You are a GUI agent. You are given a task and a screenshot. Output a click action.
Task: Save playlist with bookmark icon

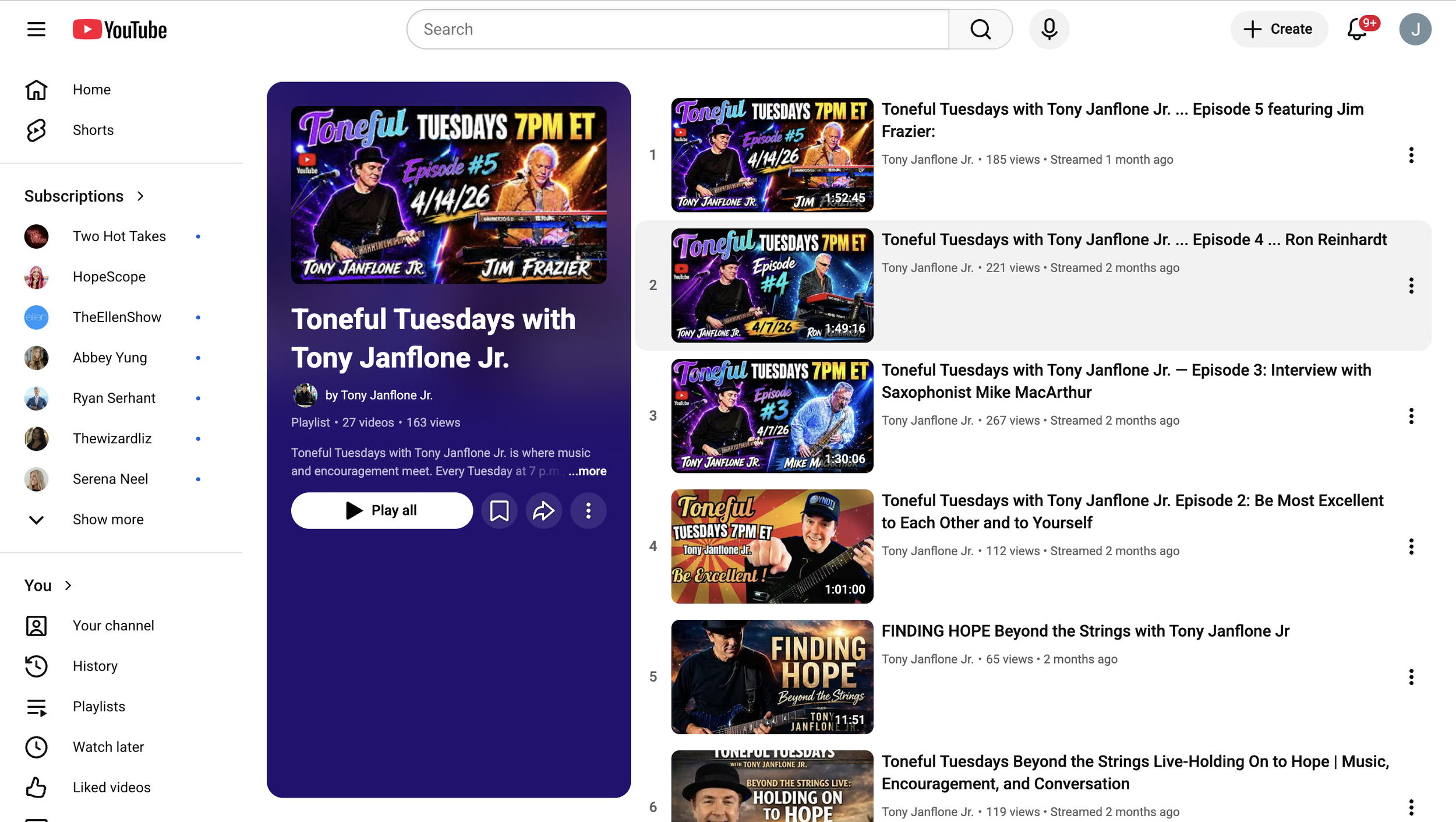[x=499, y=511]
